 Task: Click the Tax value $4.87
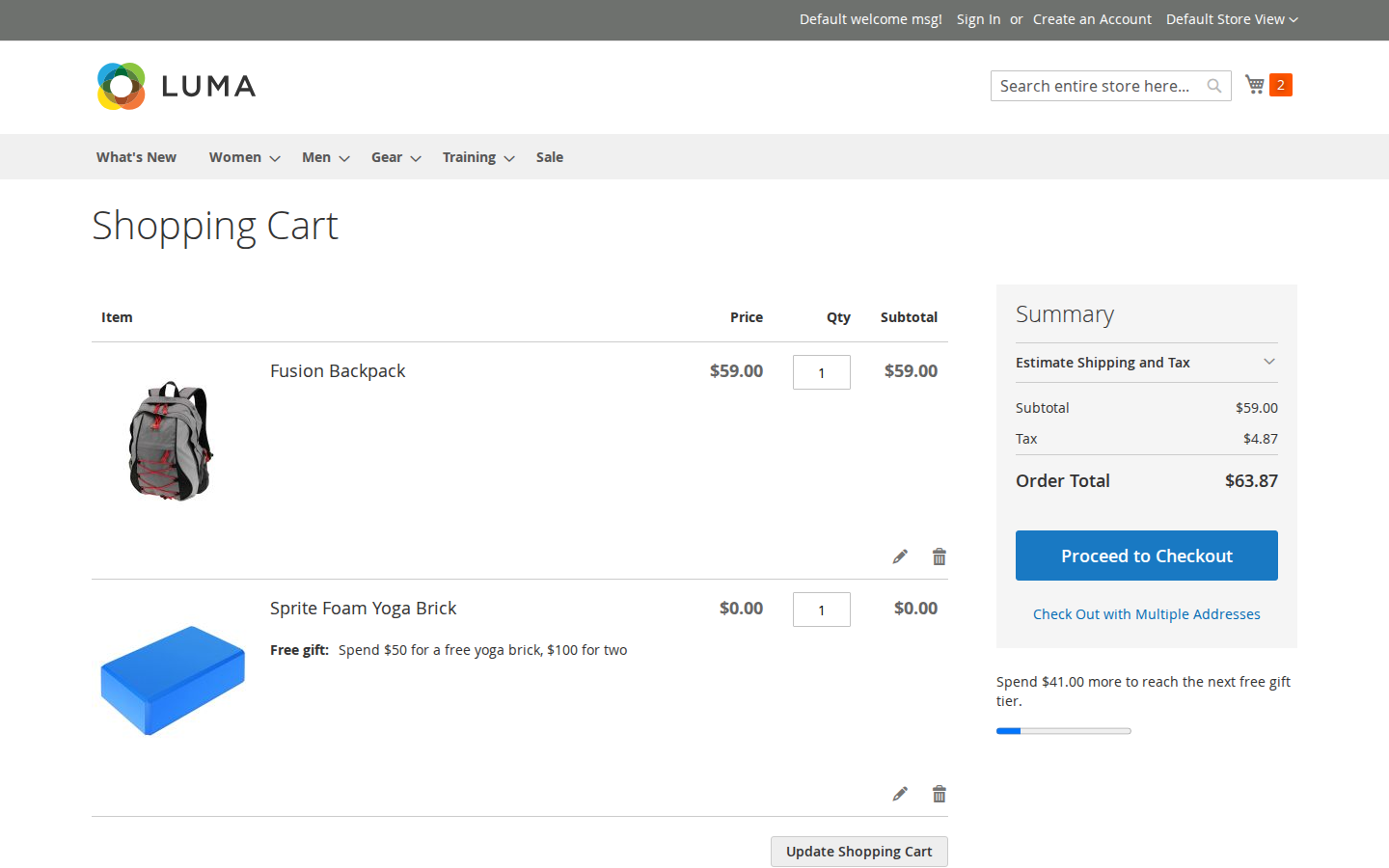point(1261,439)
